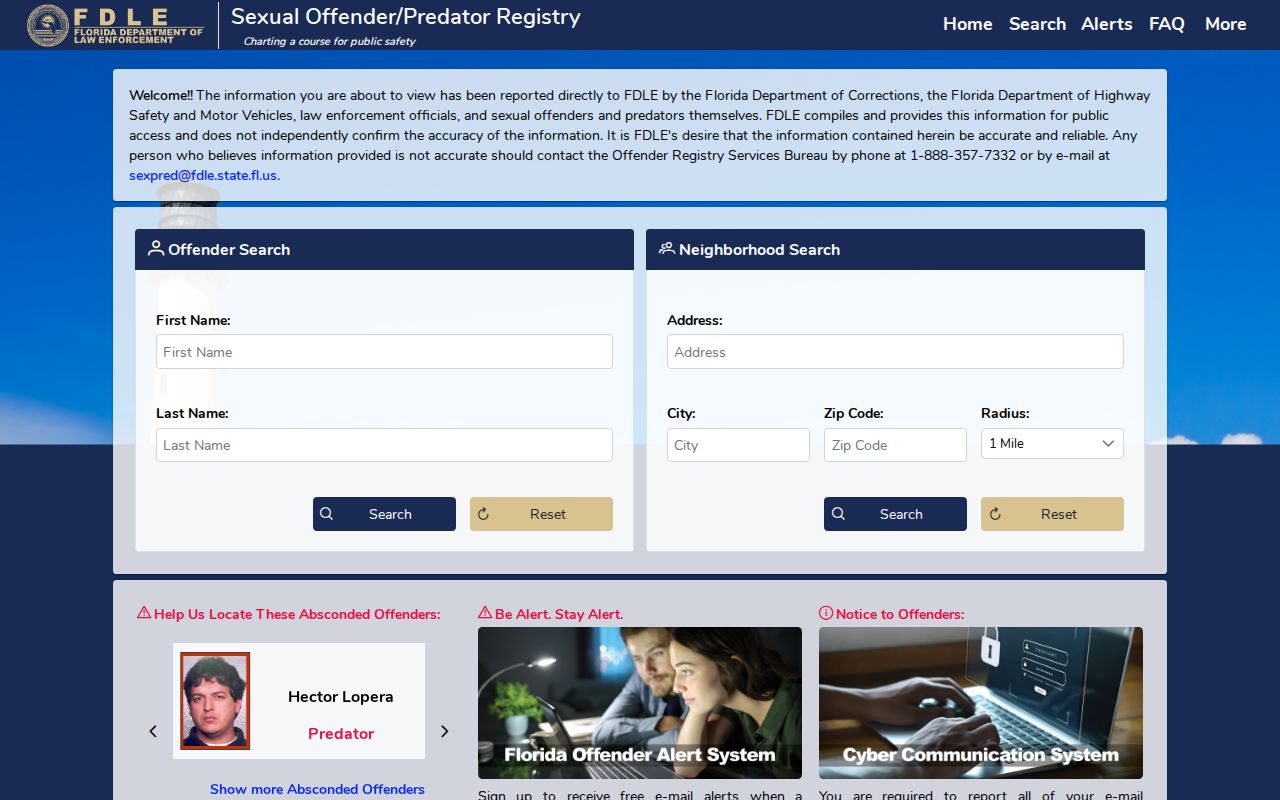
Task: Open the Cyber Communication System image
Action: click(981, 703)
